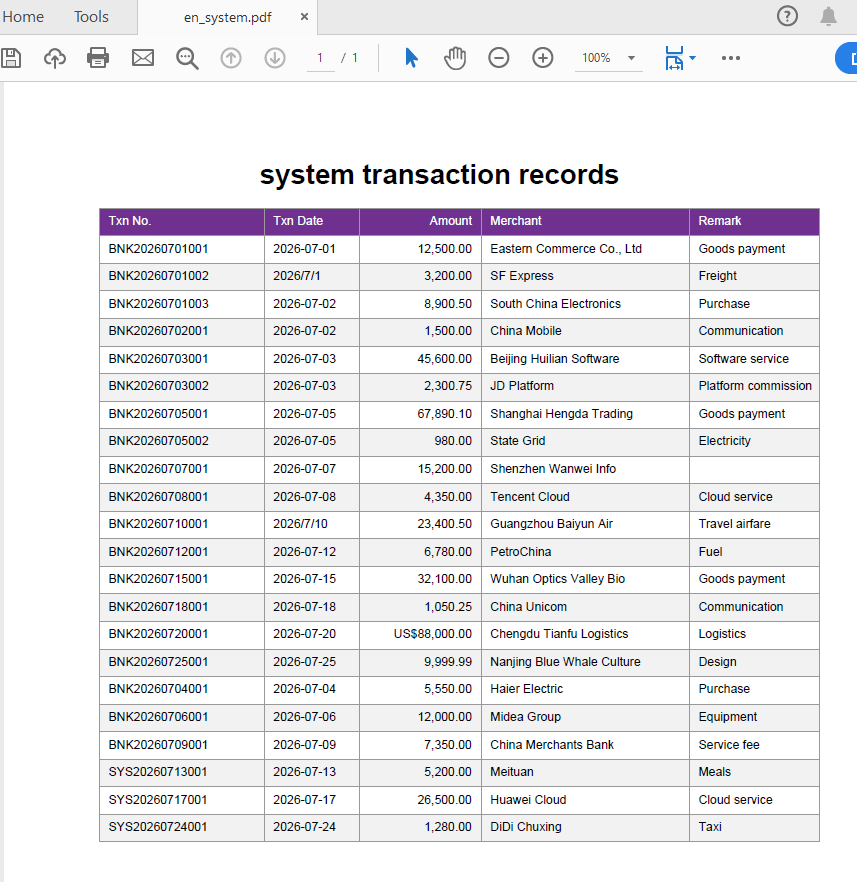Image resolution: width=857 pixels, height=882 pixels.
Task: Select the amount US$88,000.00
Action: (432, 634)
